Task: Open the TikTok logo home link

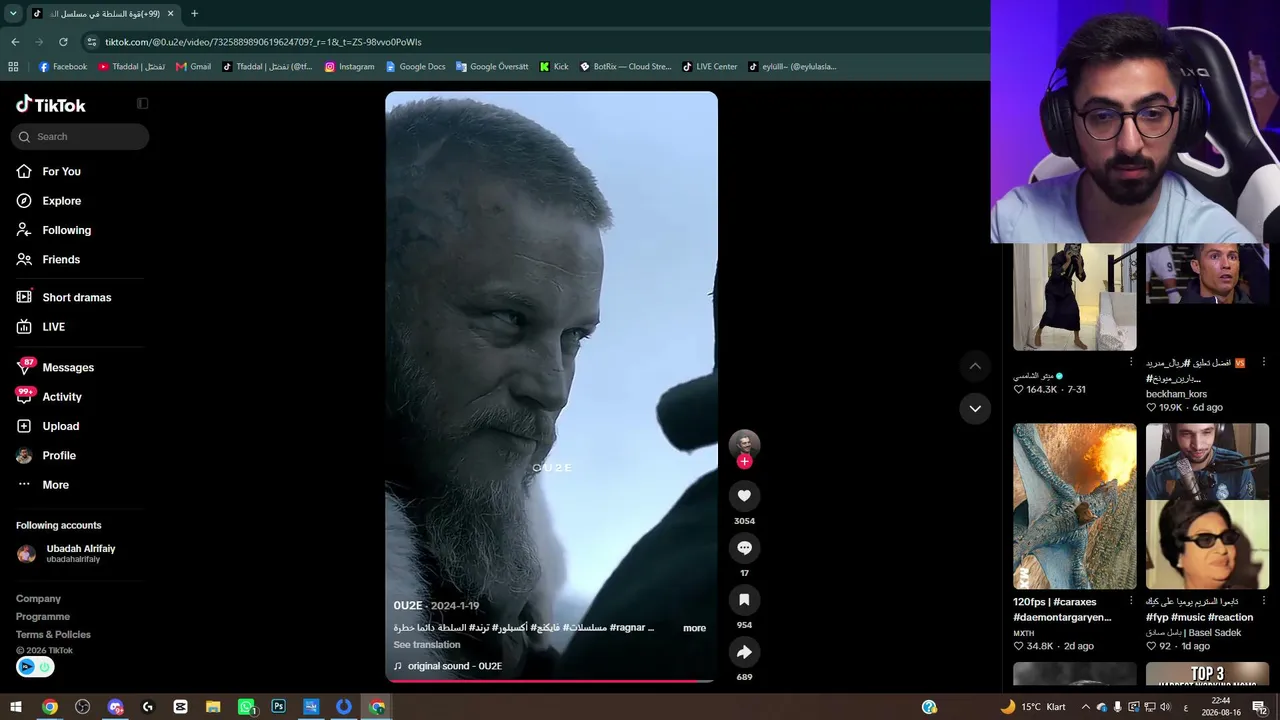Action: click(x=51, y=104)
